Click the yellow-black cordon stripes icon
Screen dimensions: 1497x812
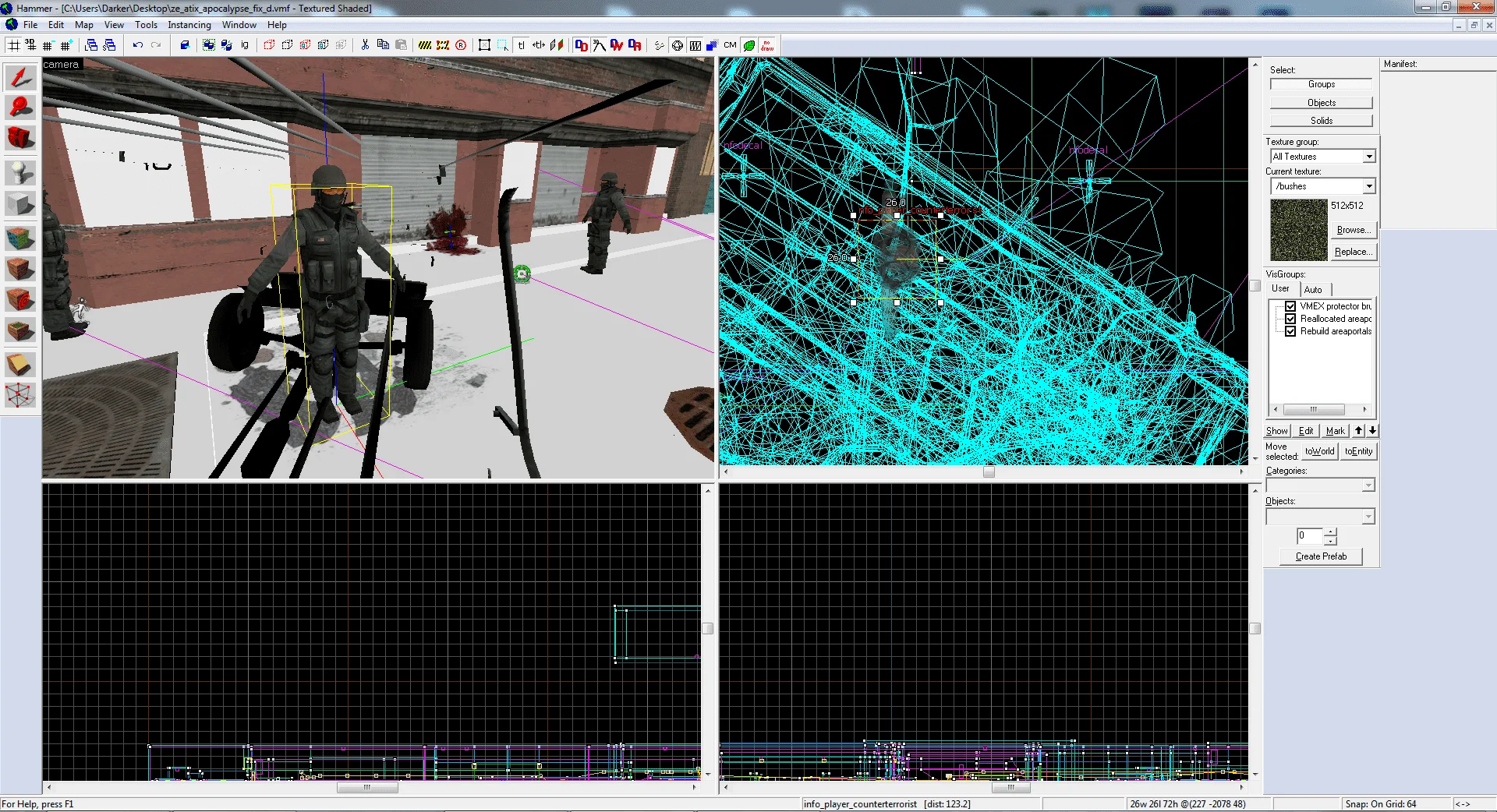click(x=424, y=45)
